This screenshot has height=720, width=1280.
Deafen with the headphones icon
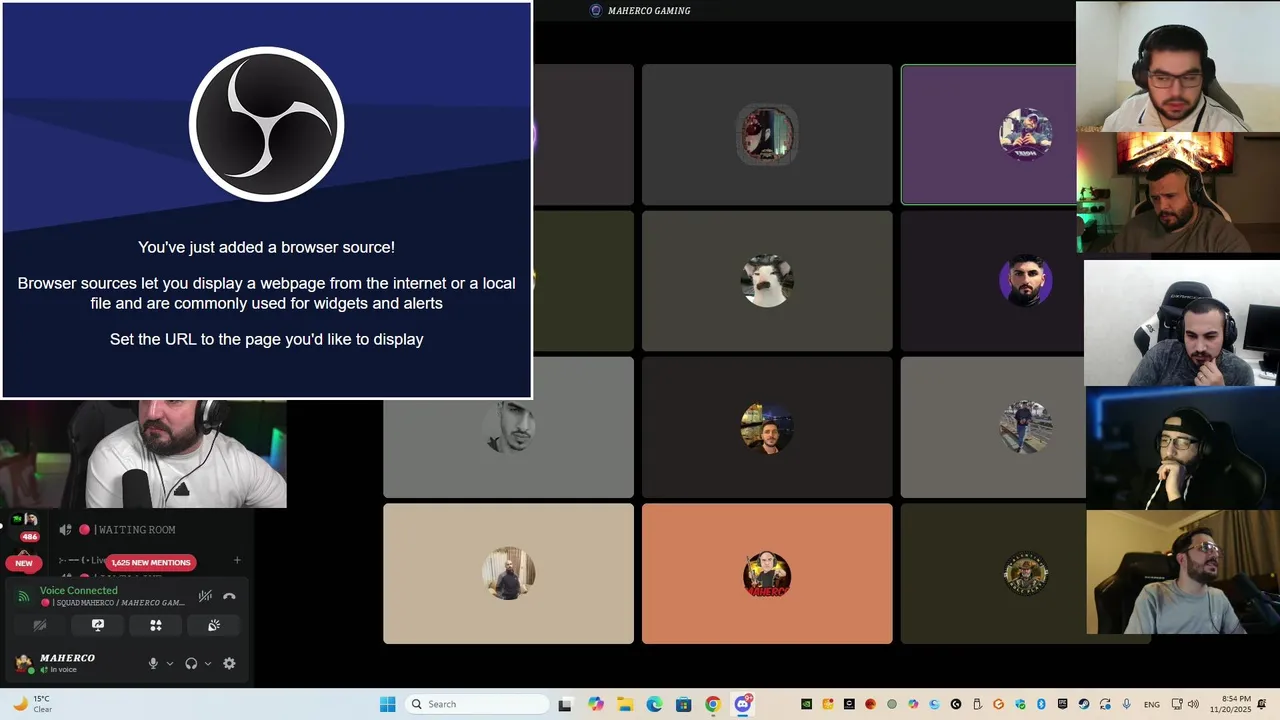(x=191, y=663)
